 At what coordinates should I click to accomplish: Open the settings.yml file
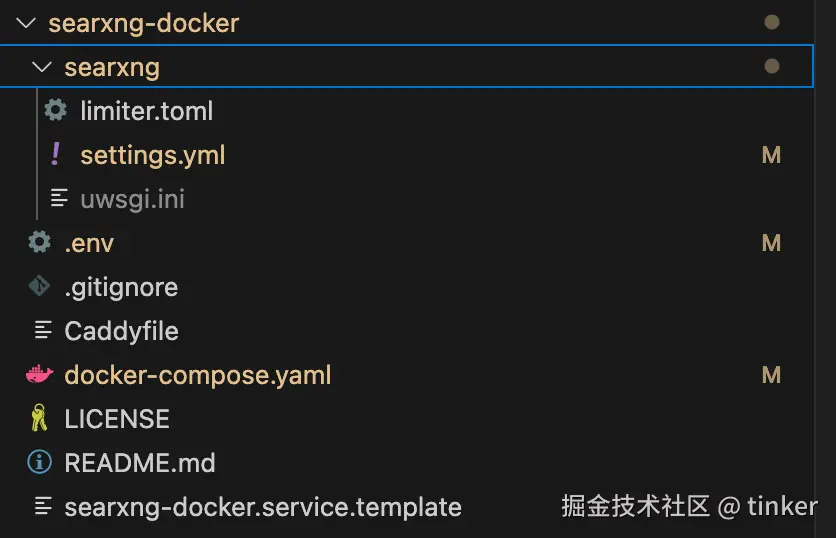click(x=152, y=155)
